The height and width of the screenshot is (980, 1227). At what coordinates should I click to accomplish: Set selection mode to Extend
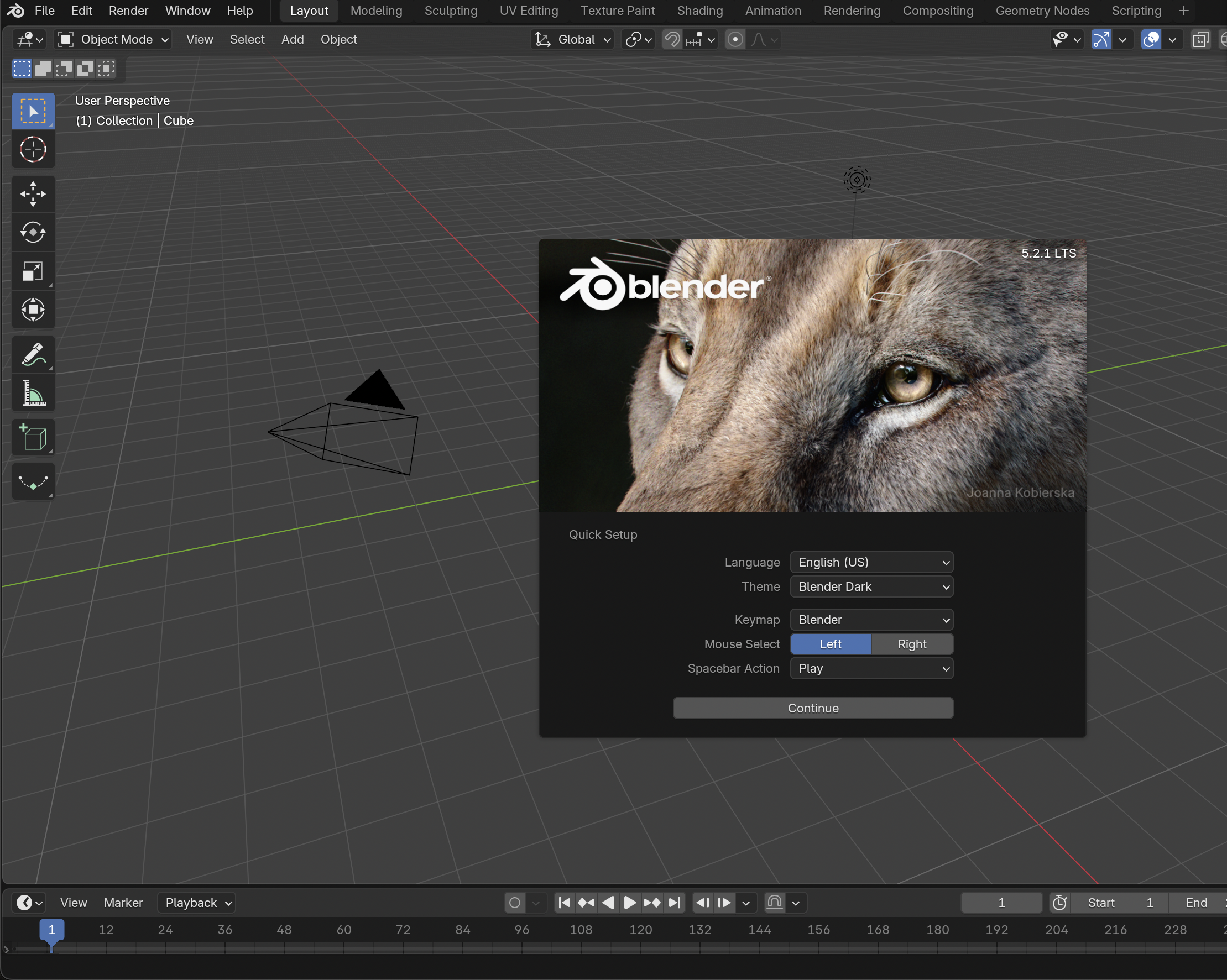[43, 69]
